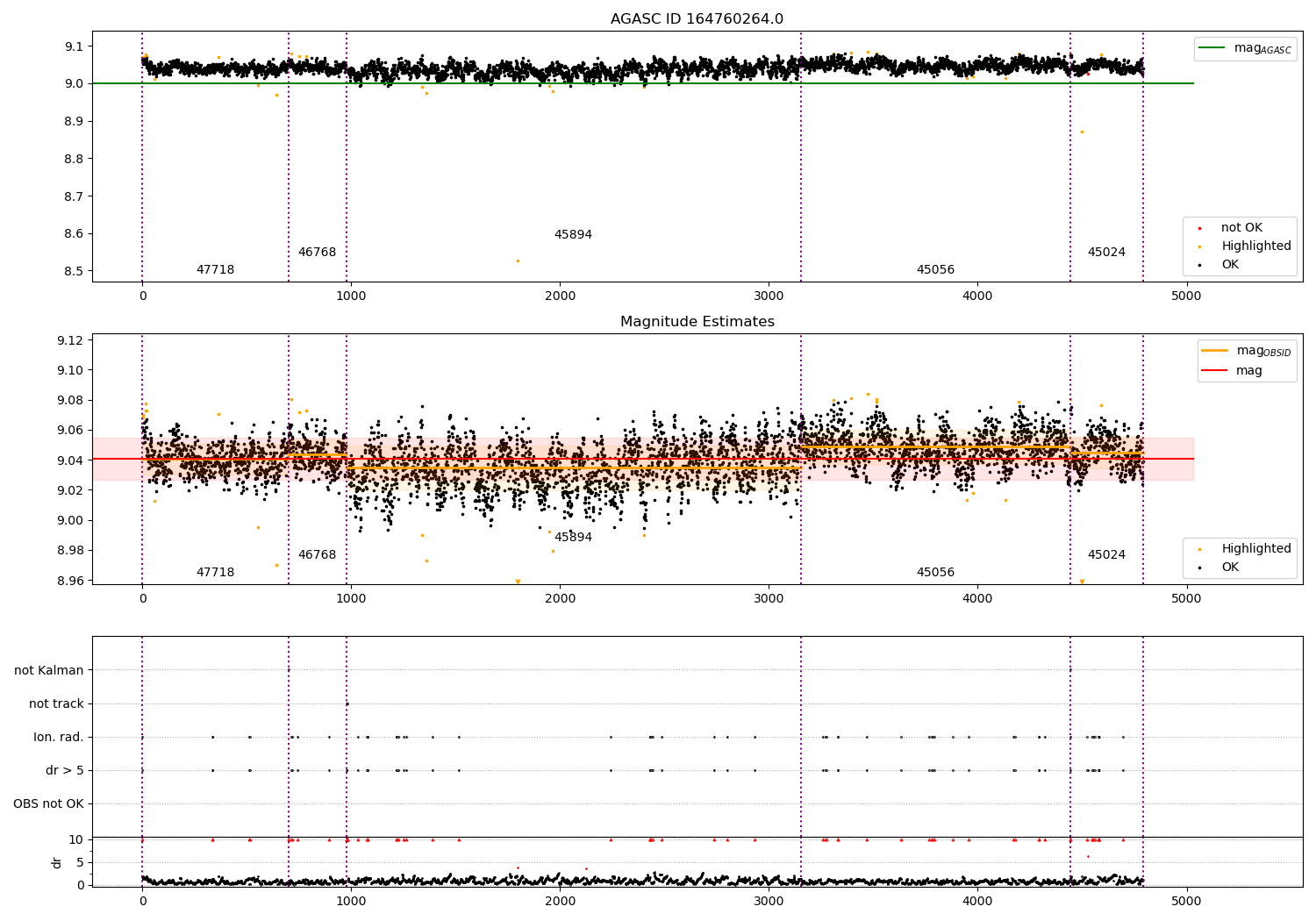Click obsid label 47718 in Magnitude Estimates plot
The image size is (1316, 921).
(215, 573)
